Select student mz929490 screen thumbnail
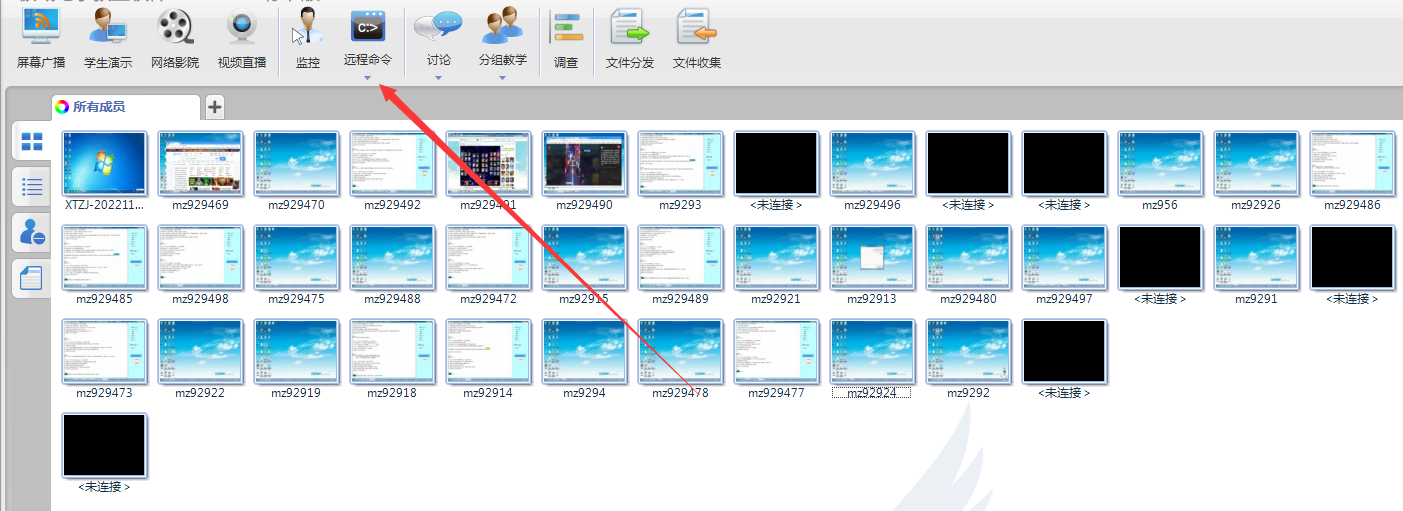The image size is (1403, 511). pos(585,163)
